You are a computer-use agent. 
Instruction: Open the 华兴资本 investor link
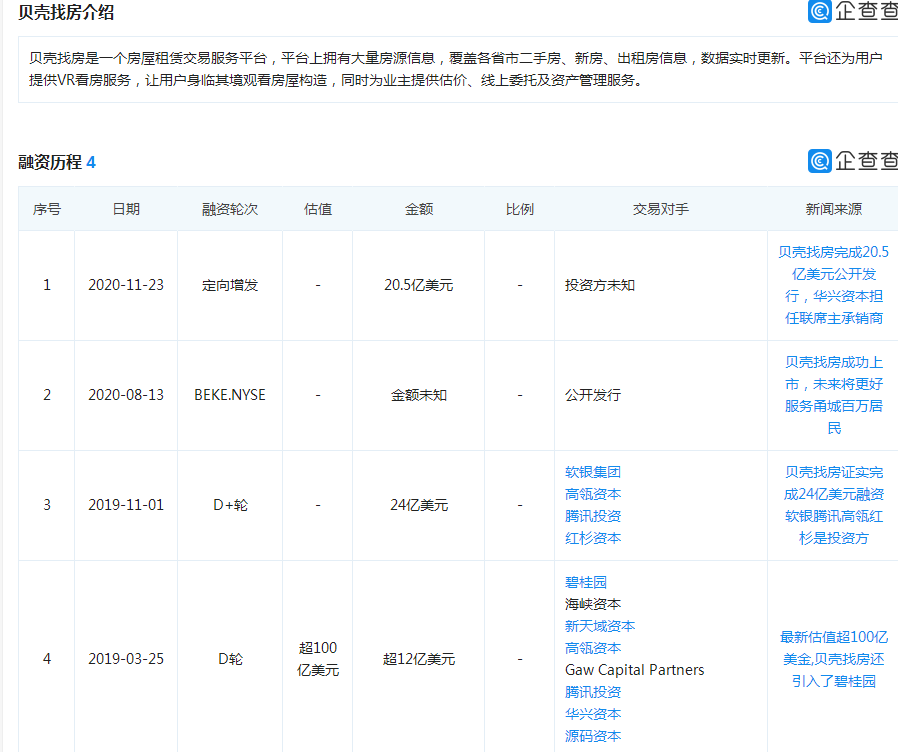[593, 714]
